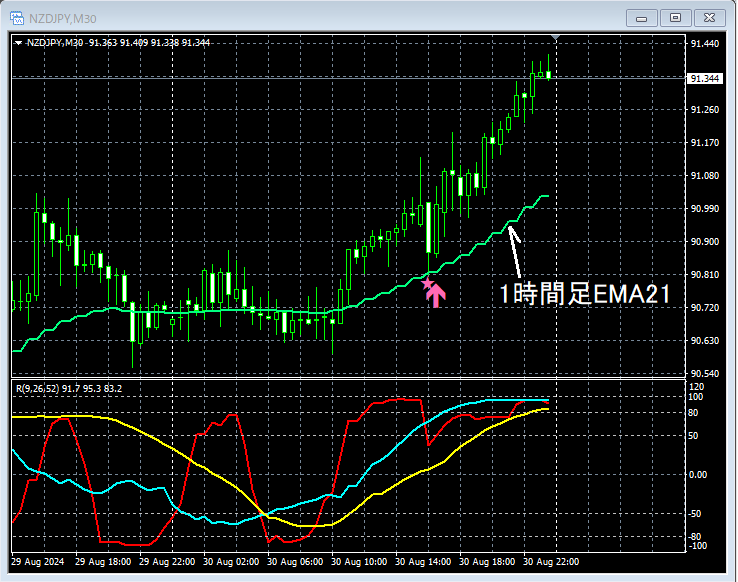Screen dimensions: 738x582
Task: Click the 90.540 price scale value
Action: [x=705, y=374]
